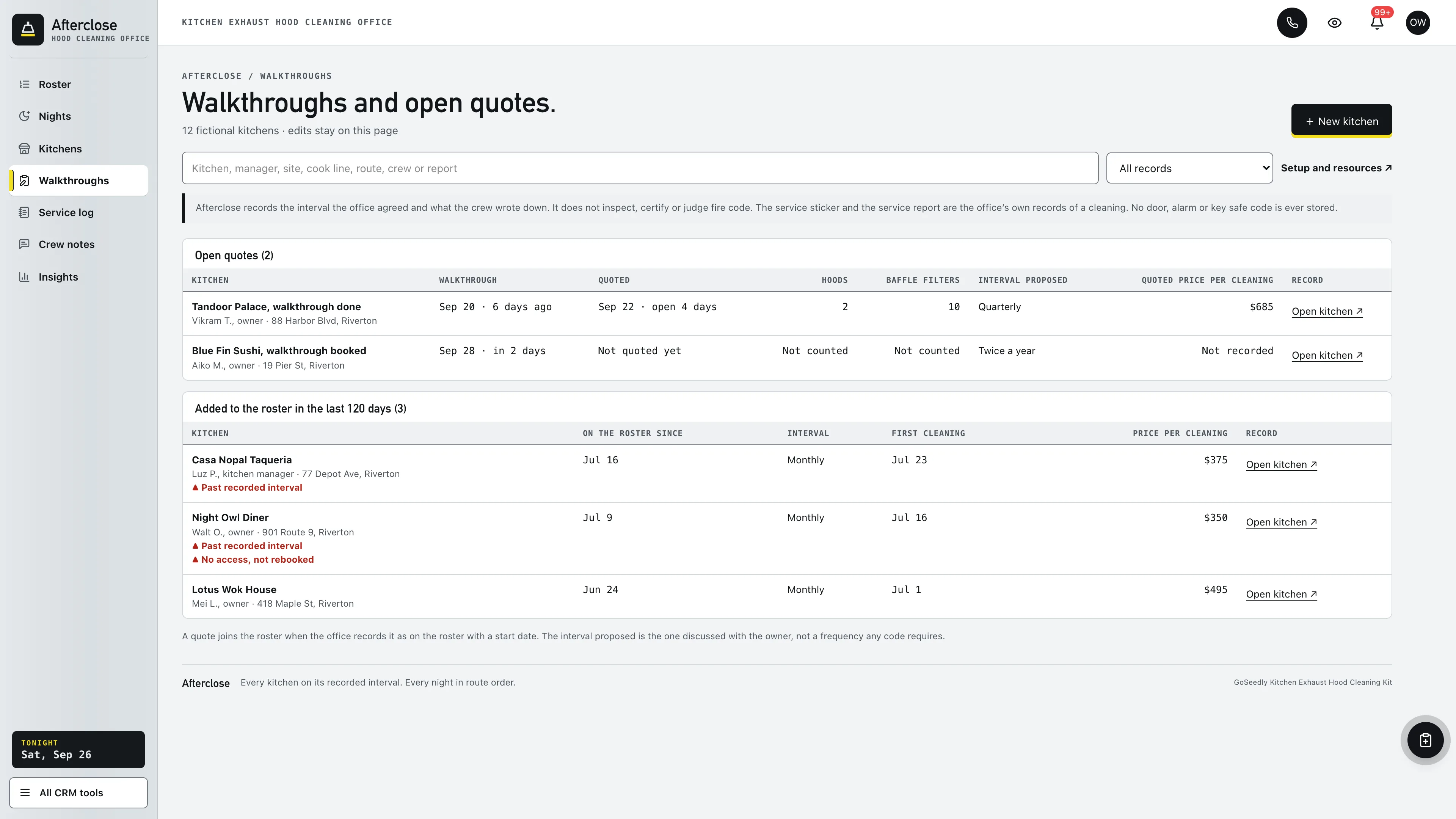The width and height of the screenshot is (1456, 819).
Task: Click Casa Nopal 'Past recorded interval' warning
Action: (247, 487)
